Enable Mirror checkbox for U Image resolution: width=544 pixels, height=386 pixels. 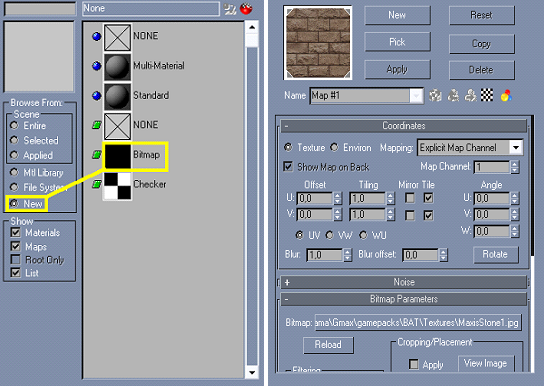click(x=410, y=198)
